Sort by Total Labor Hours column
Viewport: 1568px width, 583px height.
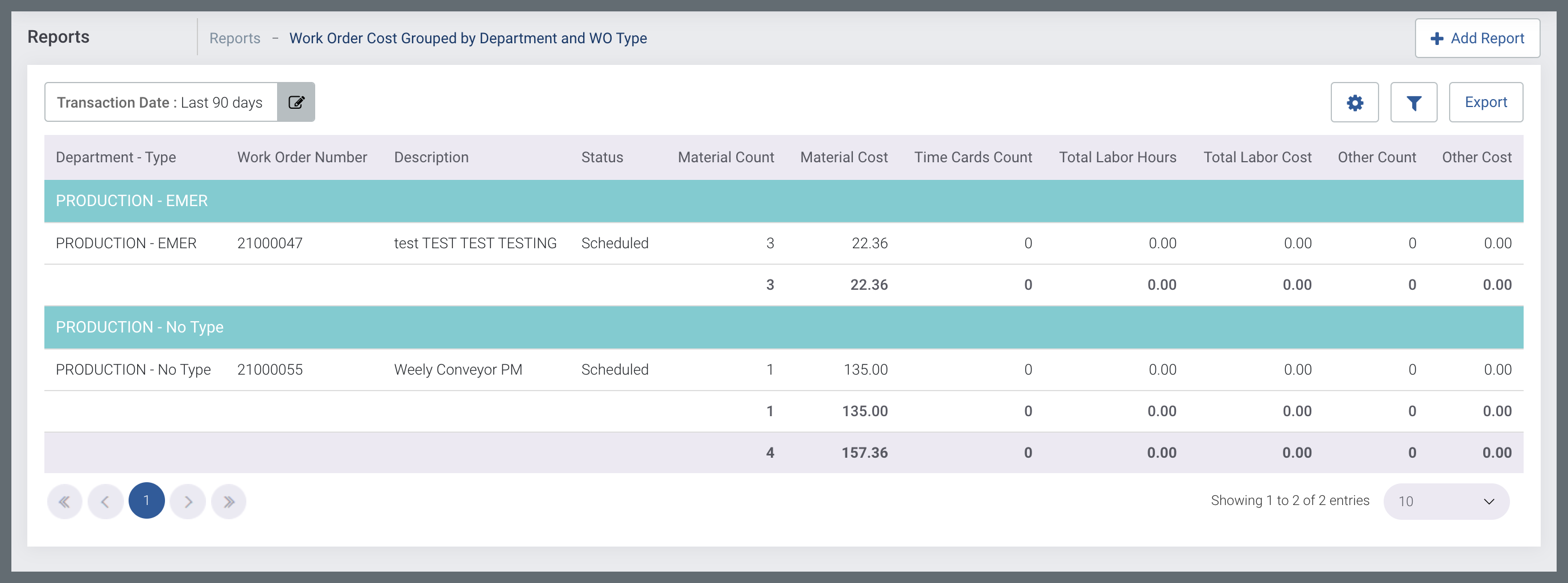(x=1117, y=157)
